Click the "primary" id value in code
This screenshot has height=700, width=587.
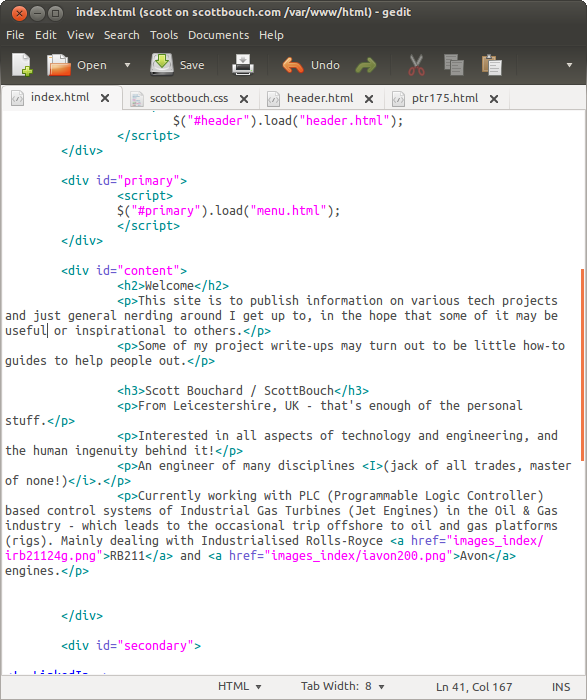148,181
